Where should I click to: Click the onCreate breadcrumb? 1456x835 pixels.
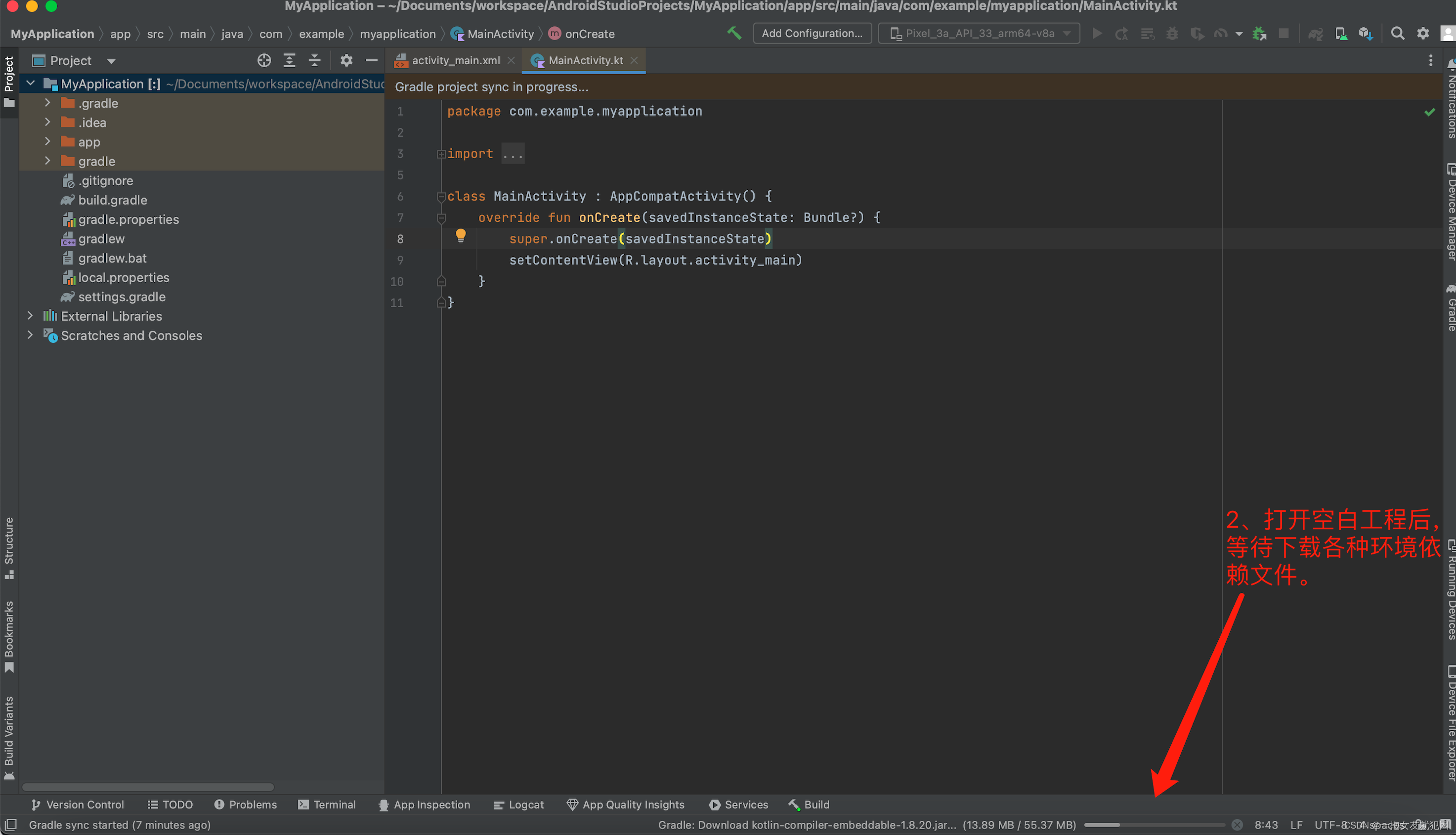click(x=582, y=34)
